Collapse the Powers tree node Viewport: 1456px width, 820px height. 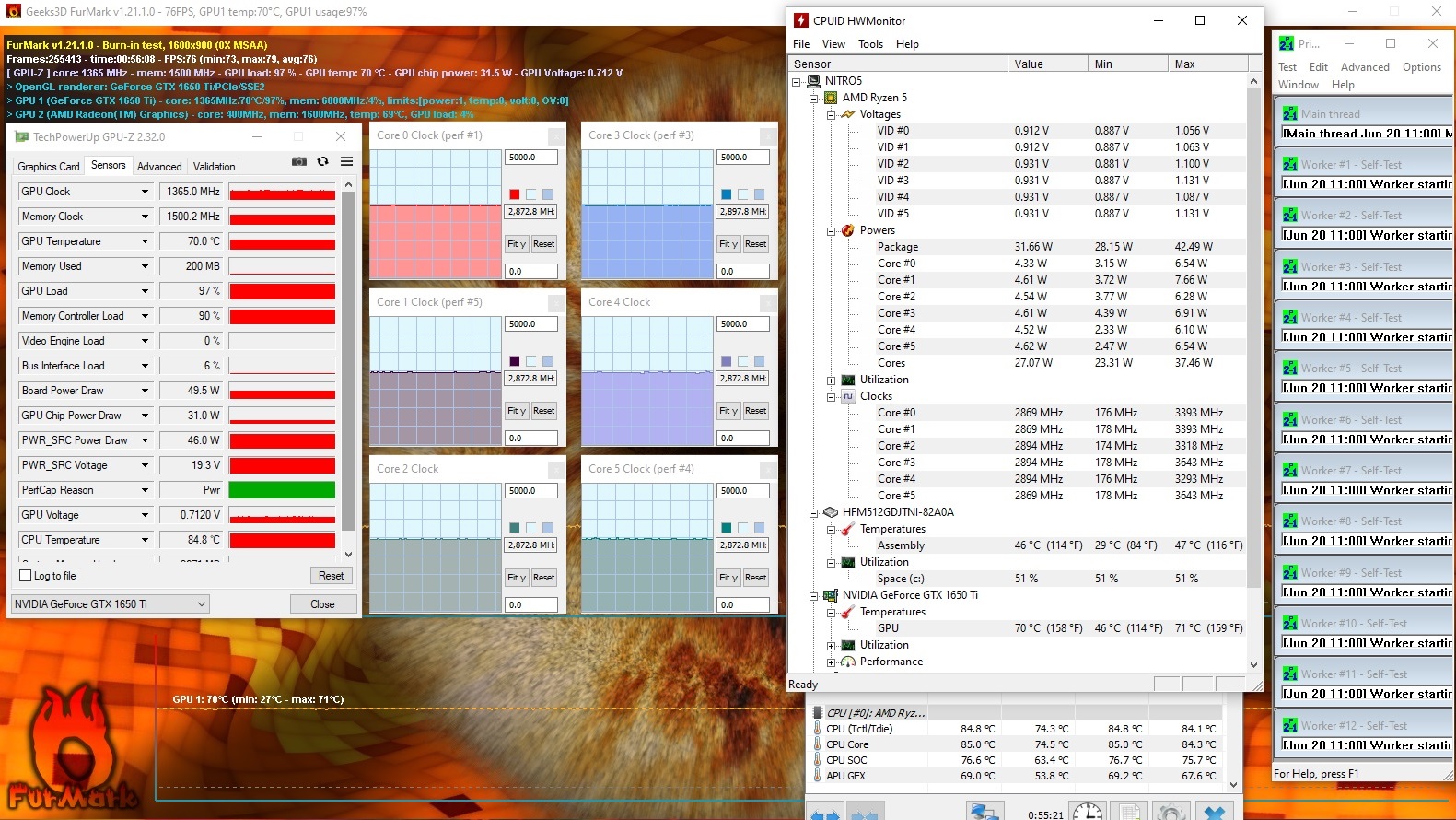tap(831, 231)
